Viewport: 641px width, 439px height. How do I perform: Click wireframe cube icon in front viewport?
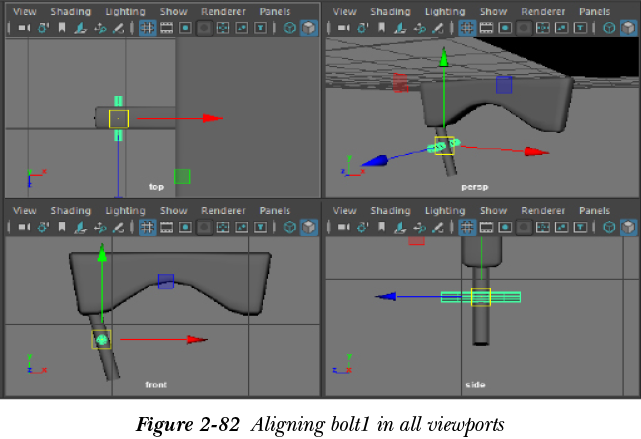pos(290,227)
